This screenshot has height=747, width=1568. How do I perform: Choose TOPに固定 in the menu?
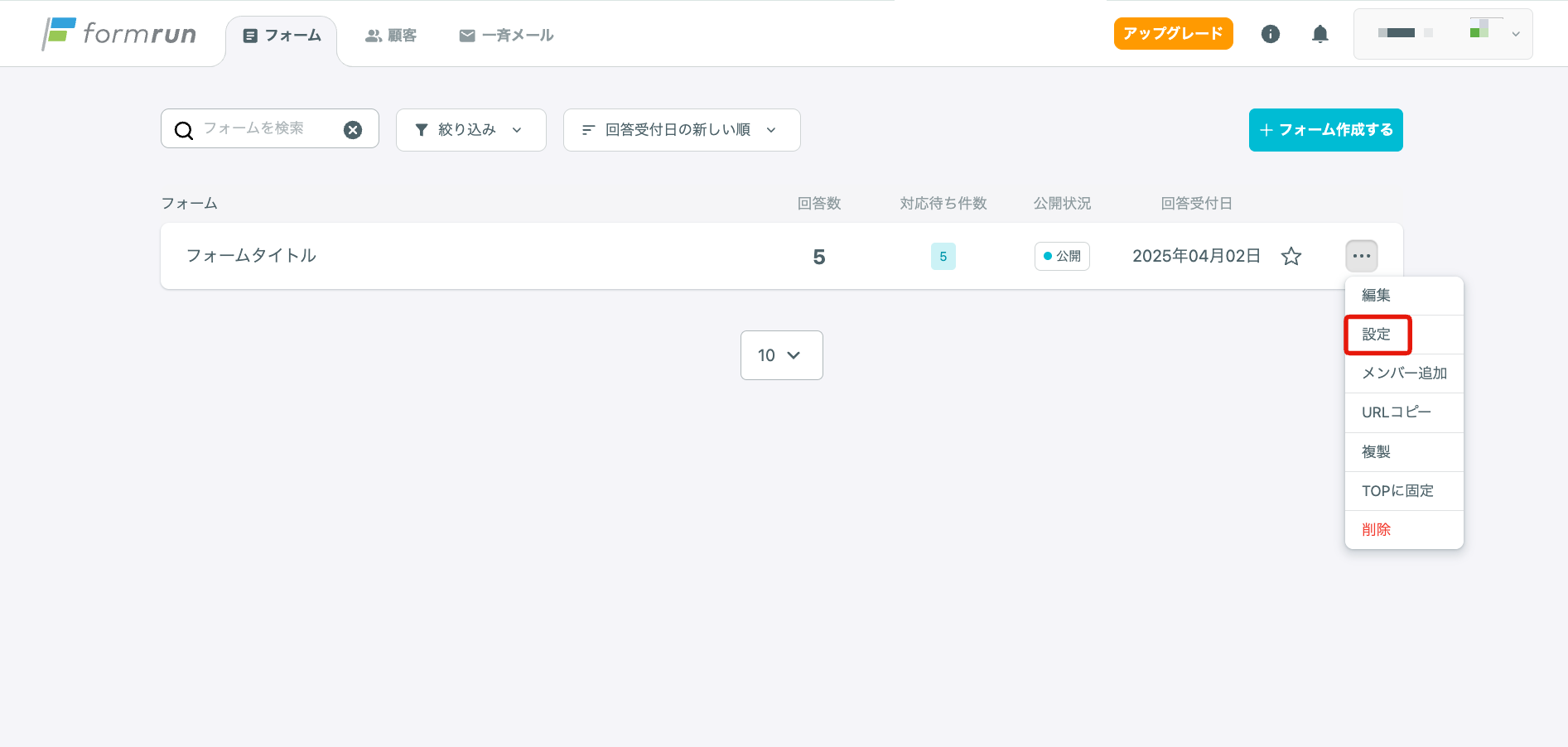coord(1404,491)
